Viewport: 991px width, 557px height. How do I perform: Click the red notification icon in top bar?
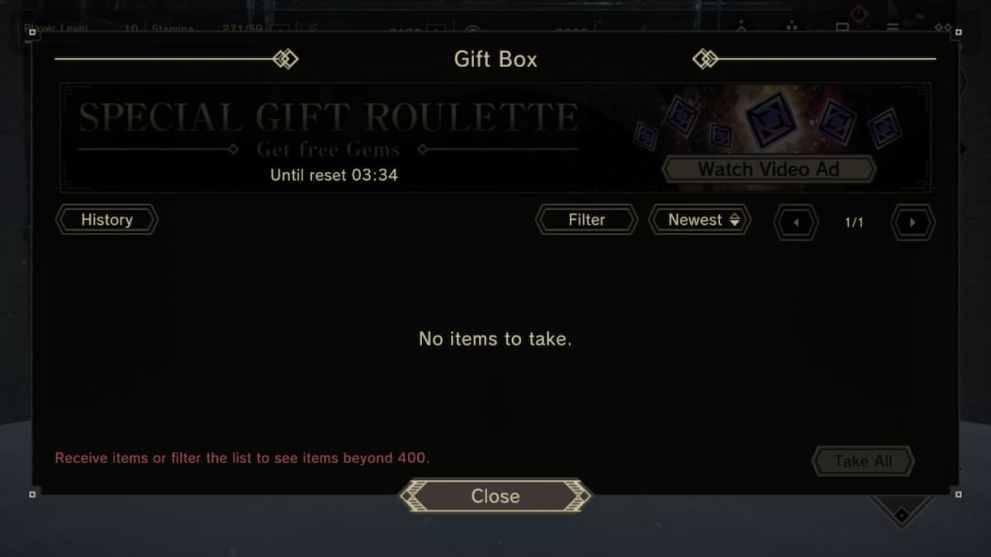point(858,13)
